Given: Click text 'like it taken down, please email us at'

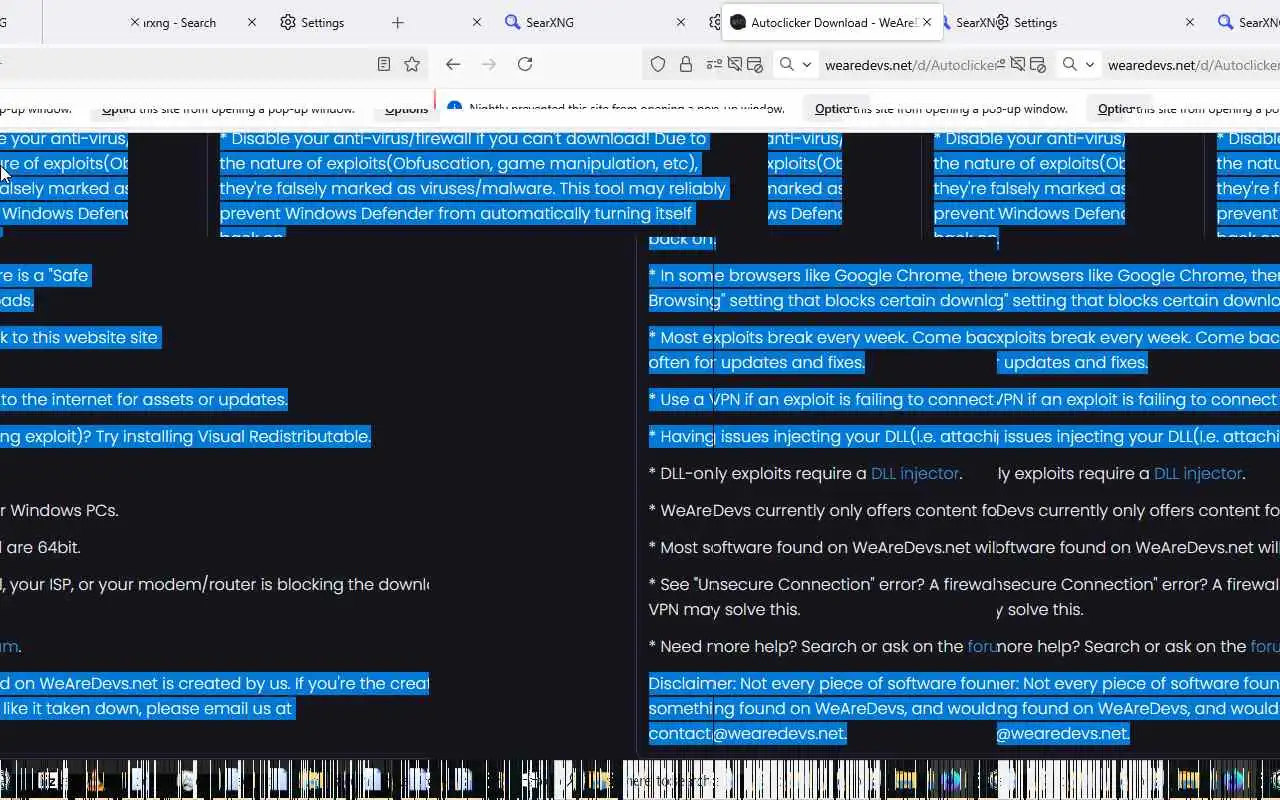Looking at the screenshot, I should point(147,708).
